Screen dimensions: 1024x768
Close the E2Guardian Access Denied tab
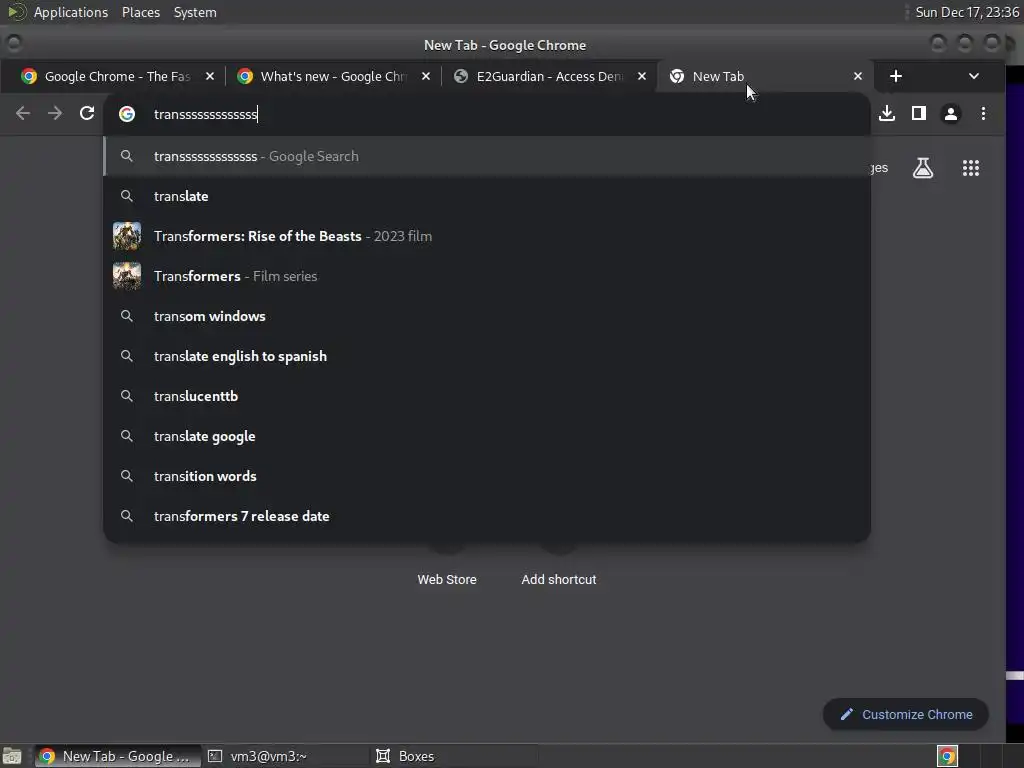click(642, 76)
